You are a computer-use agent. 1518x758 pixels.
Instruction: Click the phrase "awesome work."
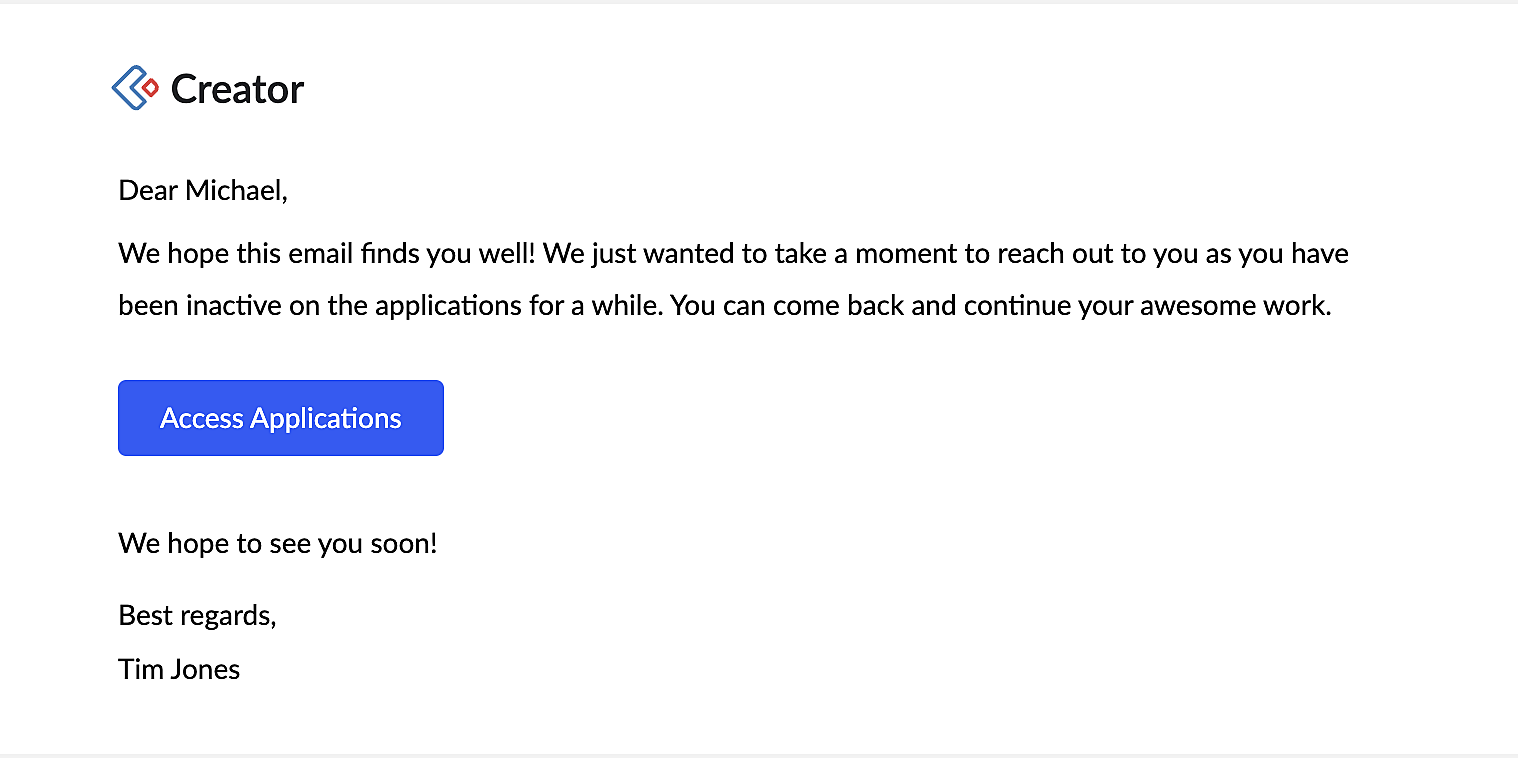point(1236,305)
